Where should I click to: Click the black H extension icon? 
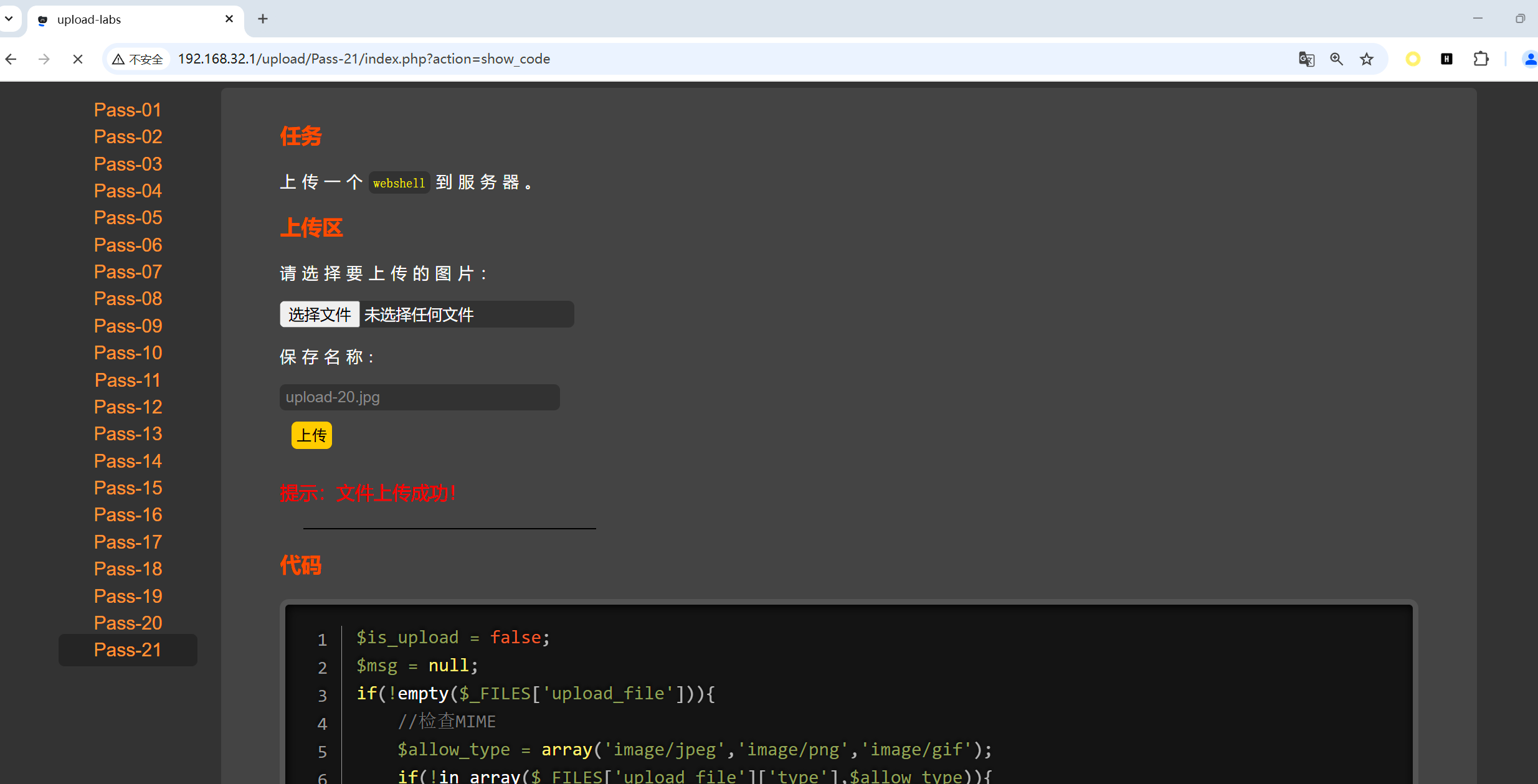tap(1446, 59)
